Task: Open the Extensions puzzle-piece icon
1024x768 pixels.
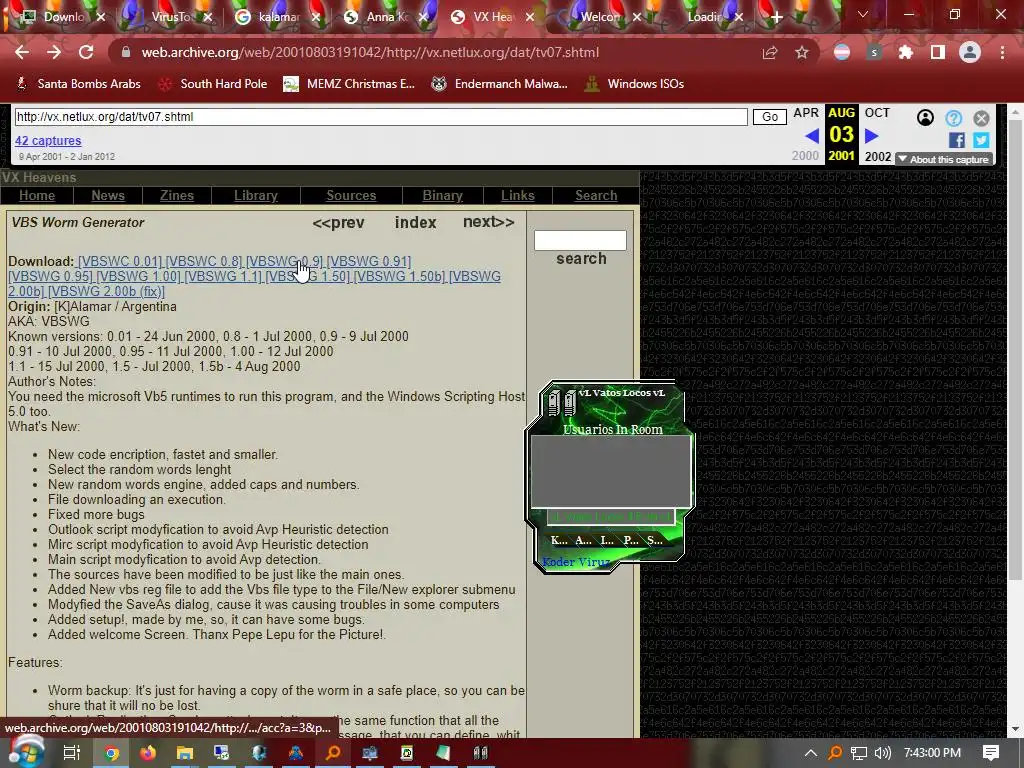Action: [906, 52]
